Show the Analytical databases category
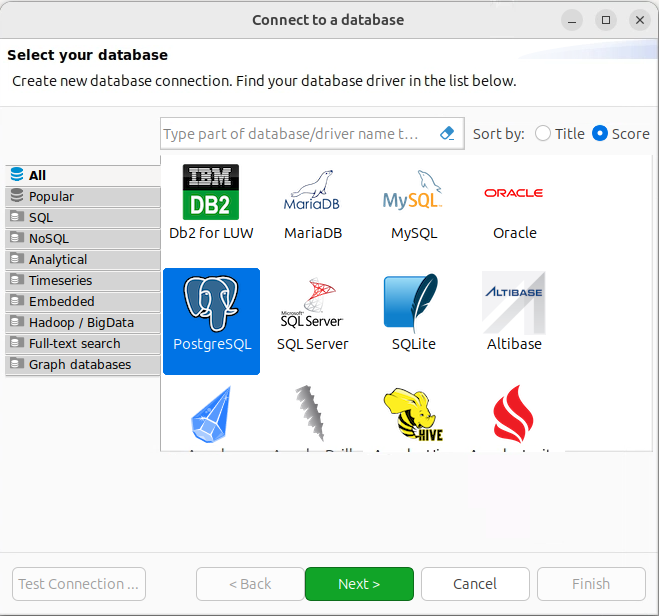659x616 pixels. [58, 259]
